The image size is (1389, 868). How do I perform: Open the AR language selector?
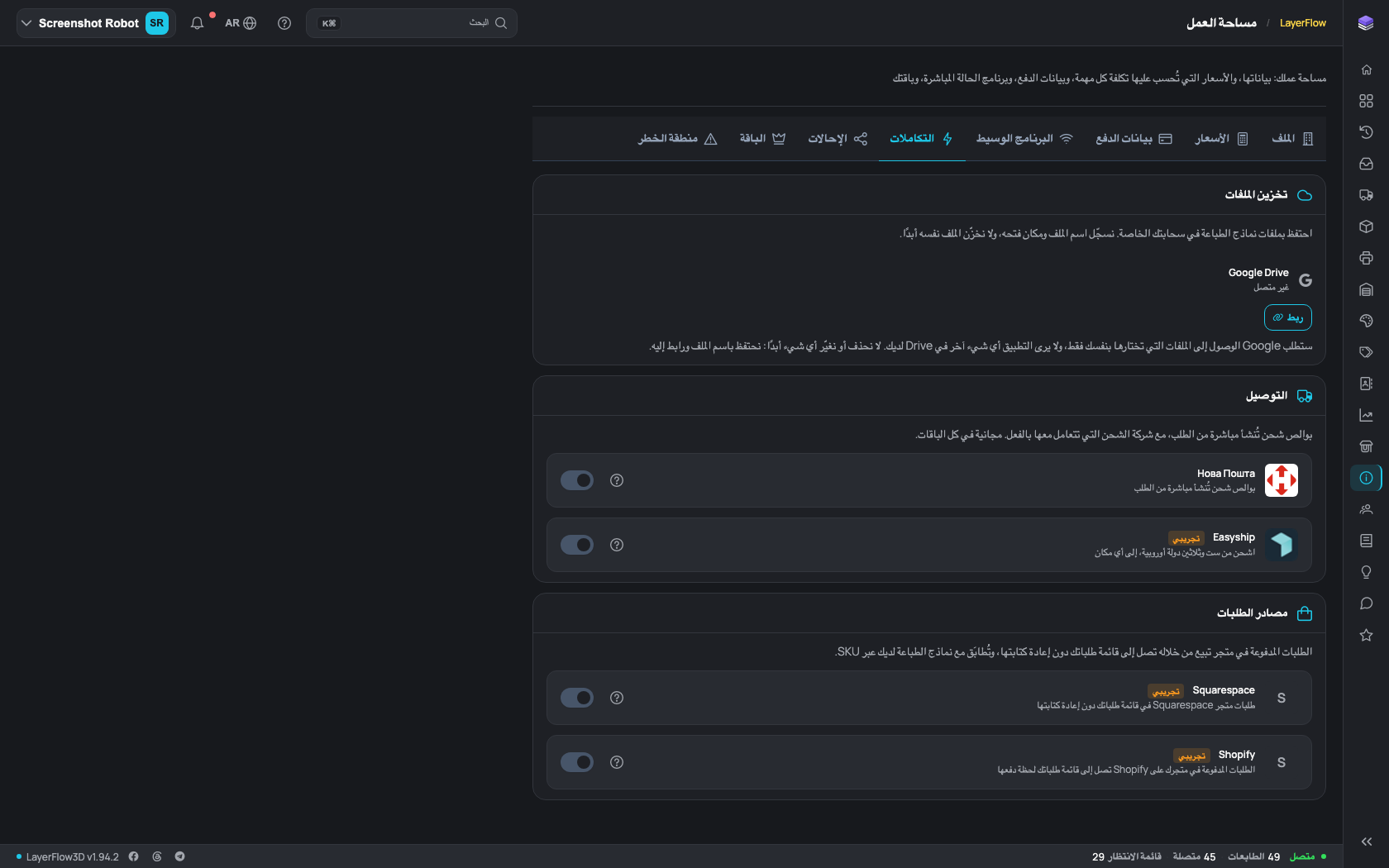(241, 23)
